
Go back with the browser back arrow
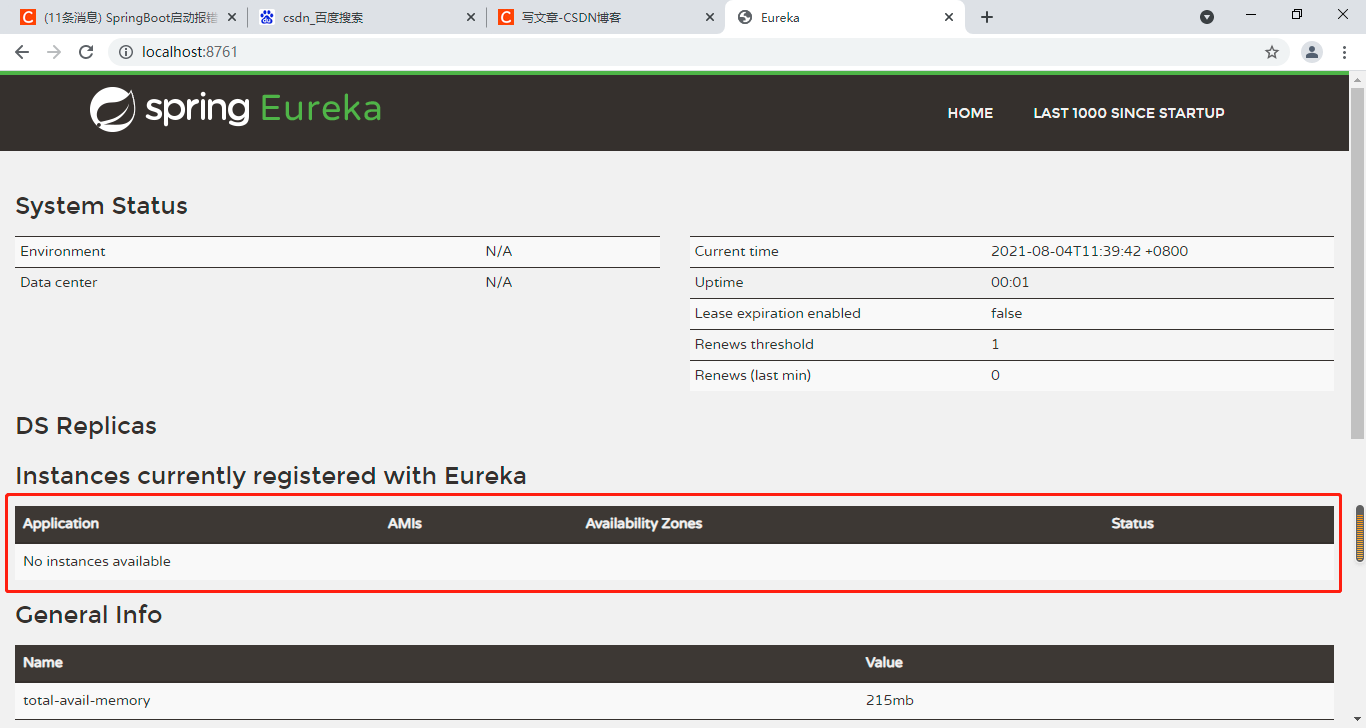(22, 52)
